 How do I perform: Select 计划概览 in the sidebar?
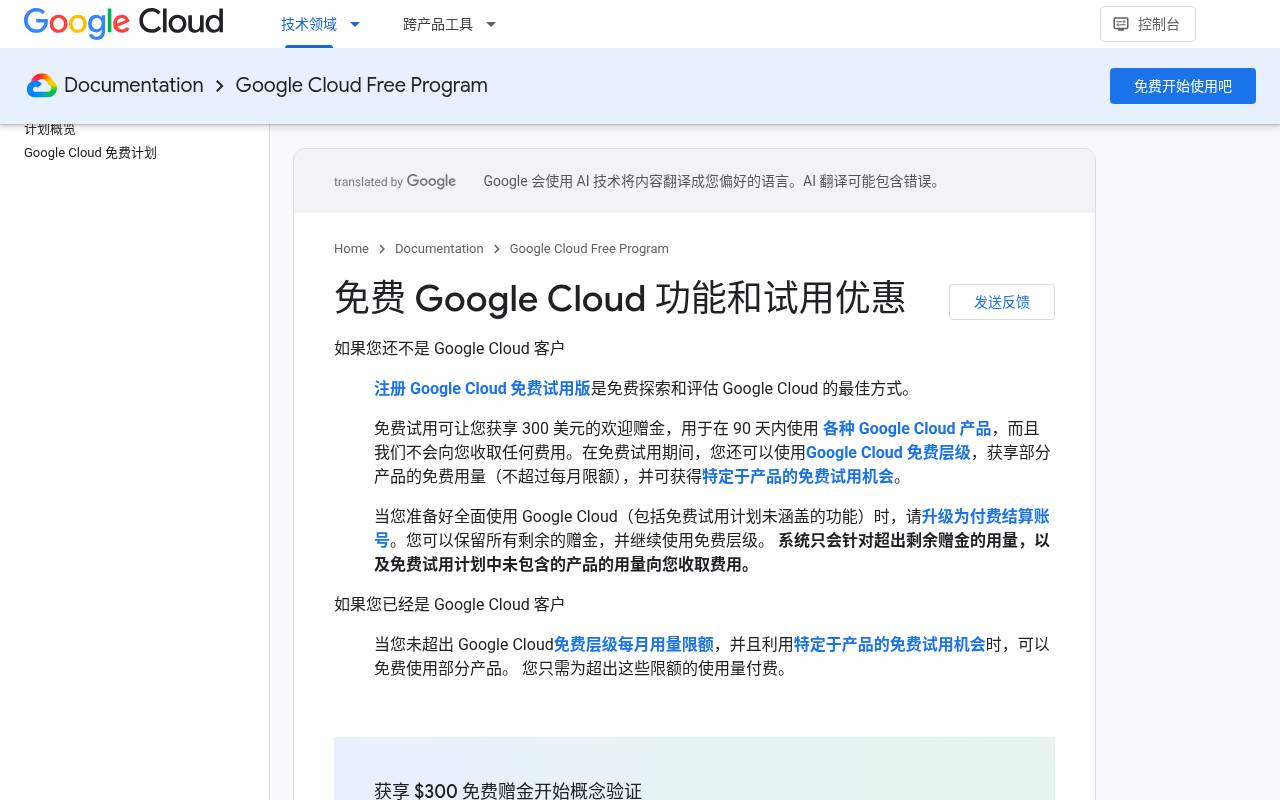(x=50, y=129)
